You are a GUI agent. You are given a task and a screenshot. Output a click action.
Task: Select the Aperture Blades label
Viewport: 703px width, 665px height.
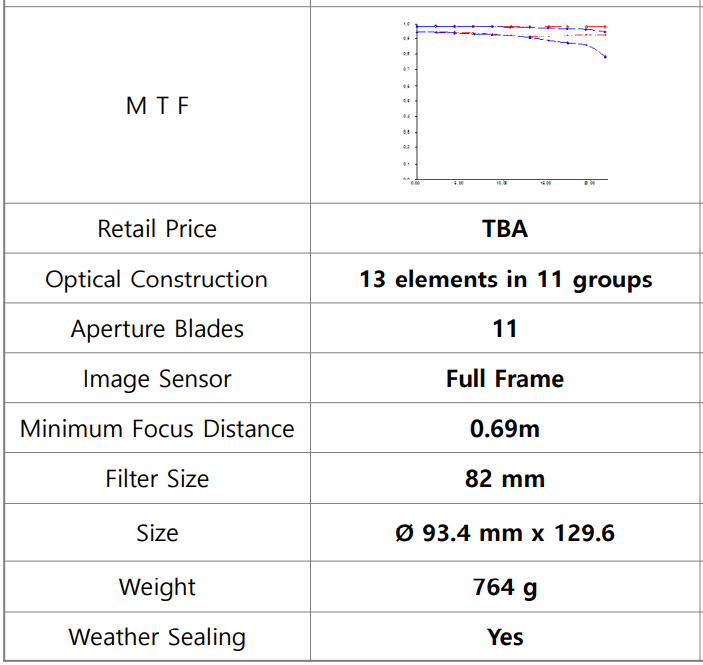click(x=157, y=329)
